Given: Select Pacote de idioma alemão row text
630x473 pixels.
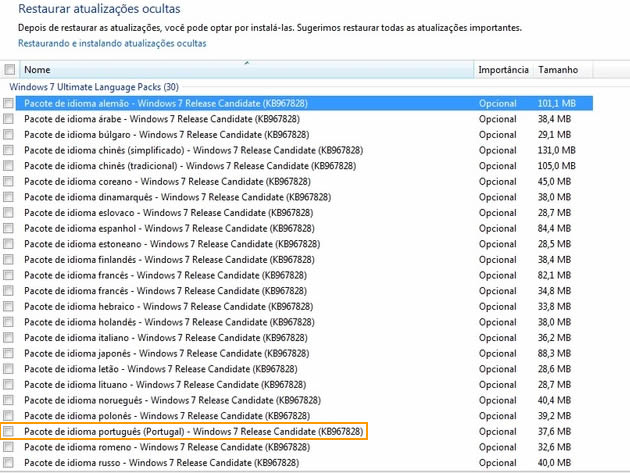Looking at the screenshot, I should (x=166, y=103).
